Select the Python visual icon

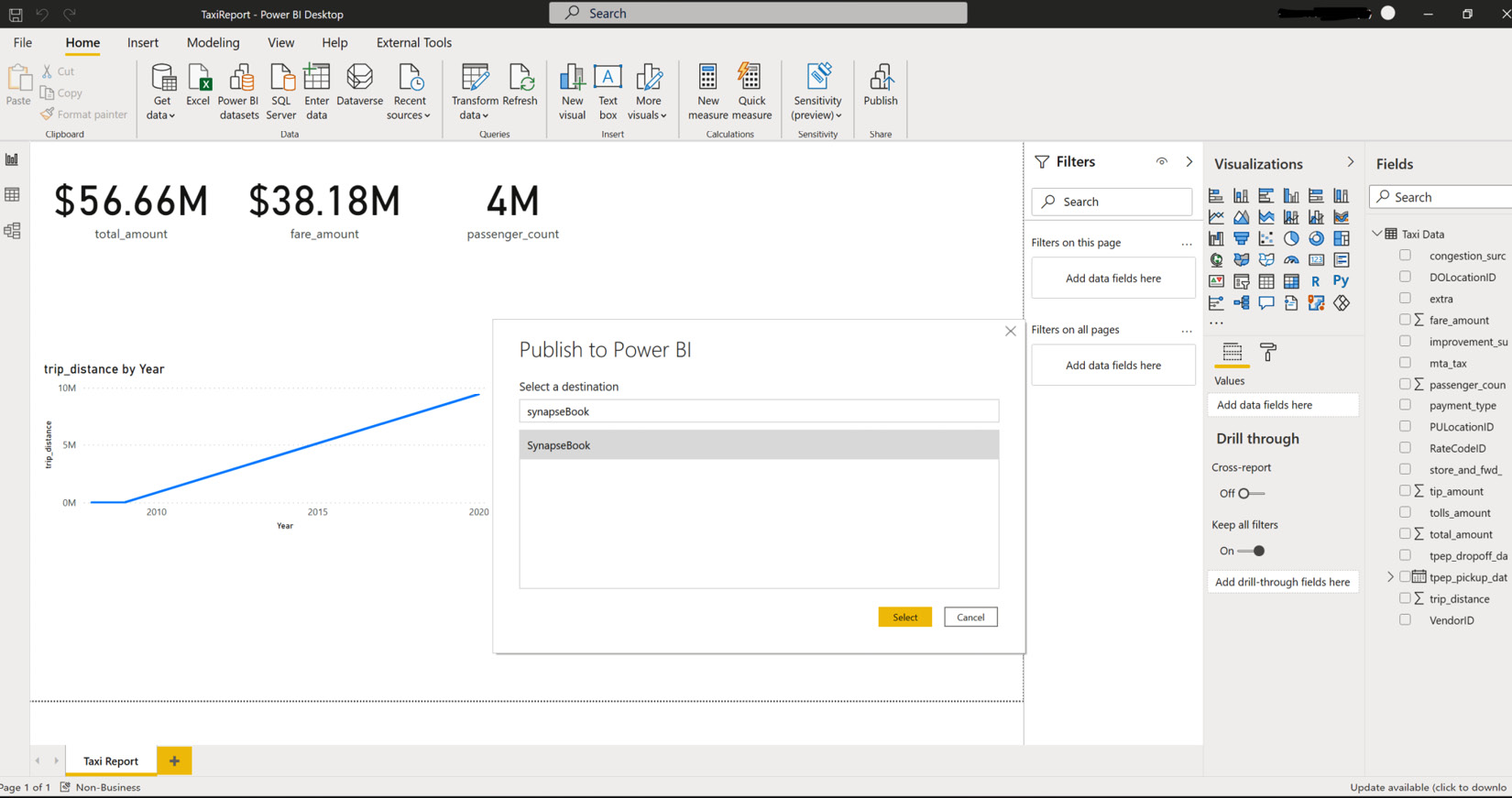pyautogui.click(x=1341, y=281)
